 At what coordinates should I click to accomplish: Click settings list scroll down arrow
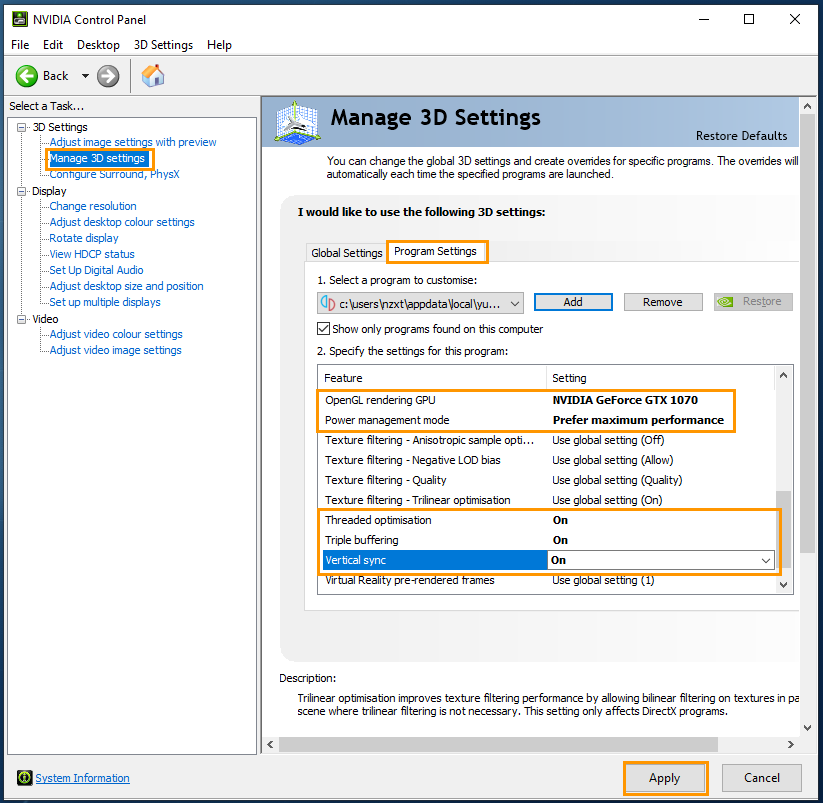pos(783,585)
